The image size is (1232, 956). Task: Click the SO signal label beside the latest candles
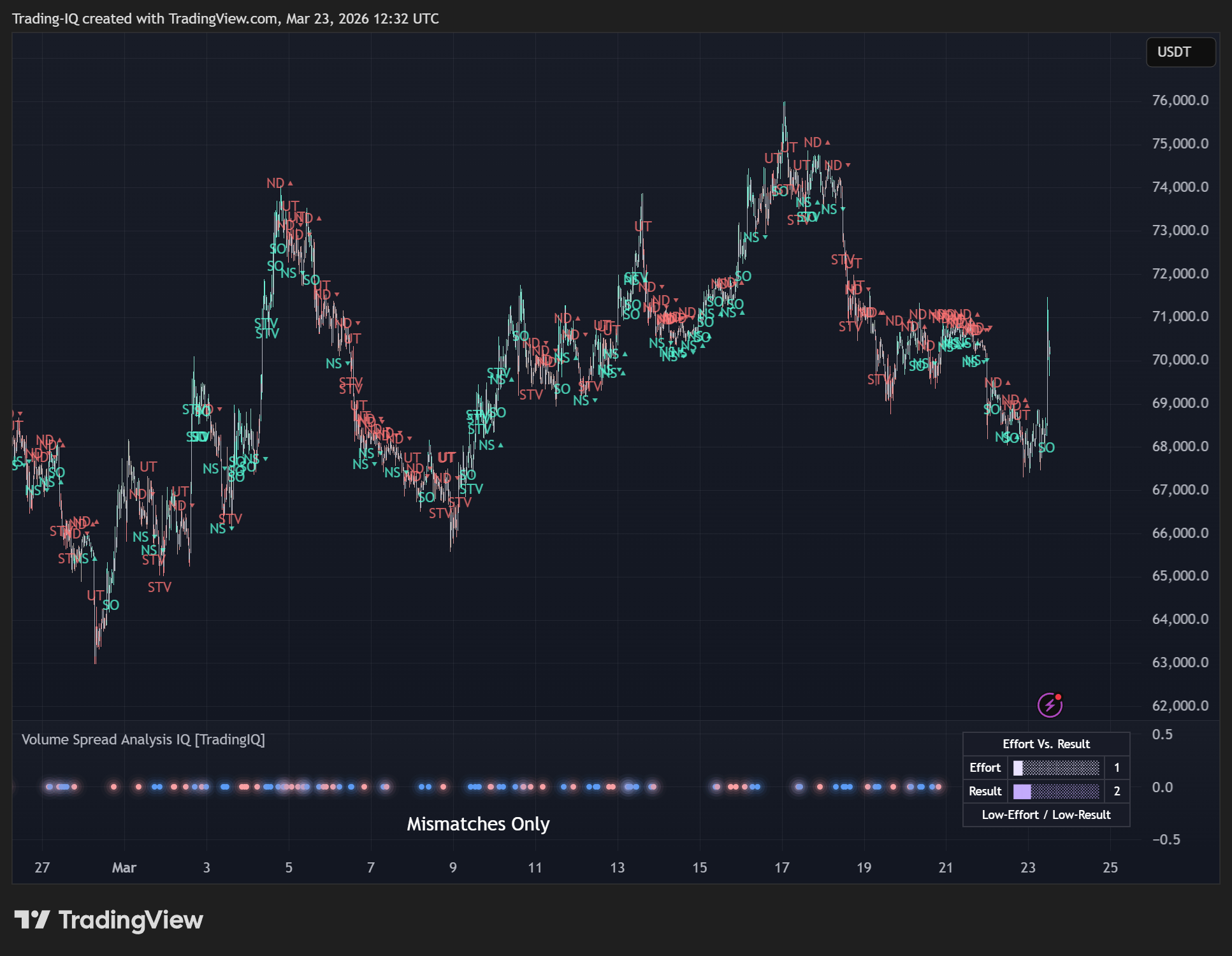point(1047,447)
